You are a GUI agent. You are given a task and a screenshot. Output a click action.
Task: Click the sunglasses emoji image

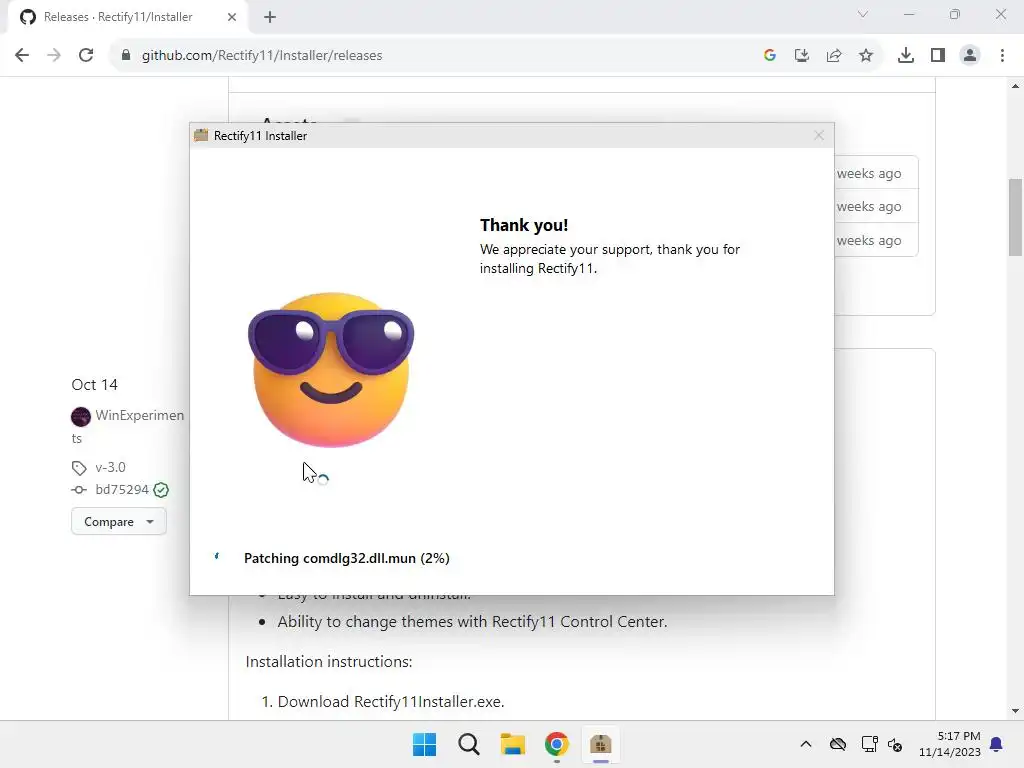[x=331, y=370]
